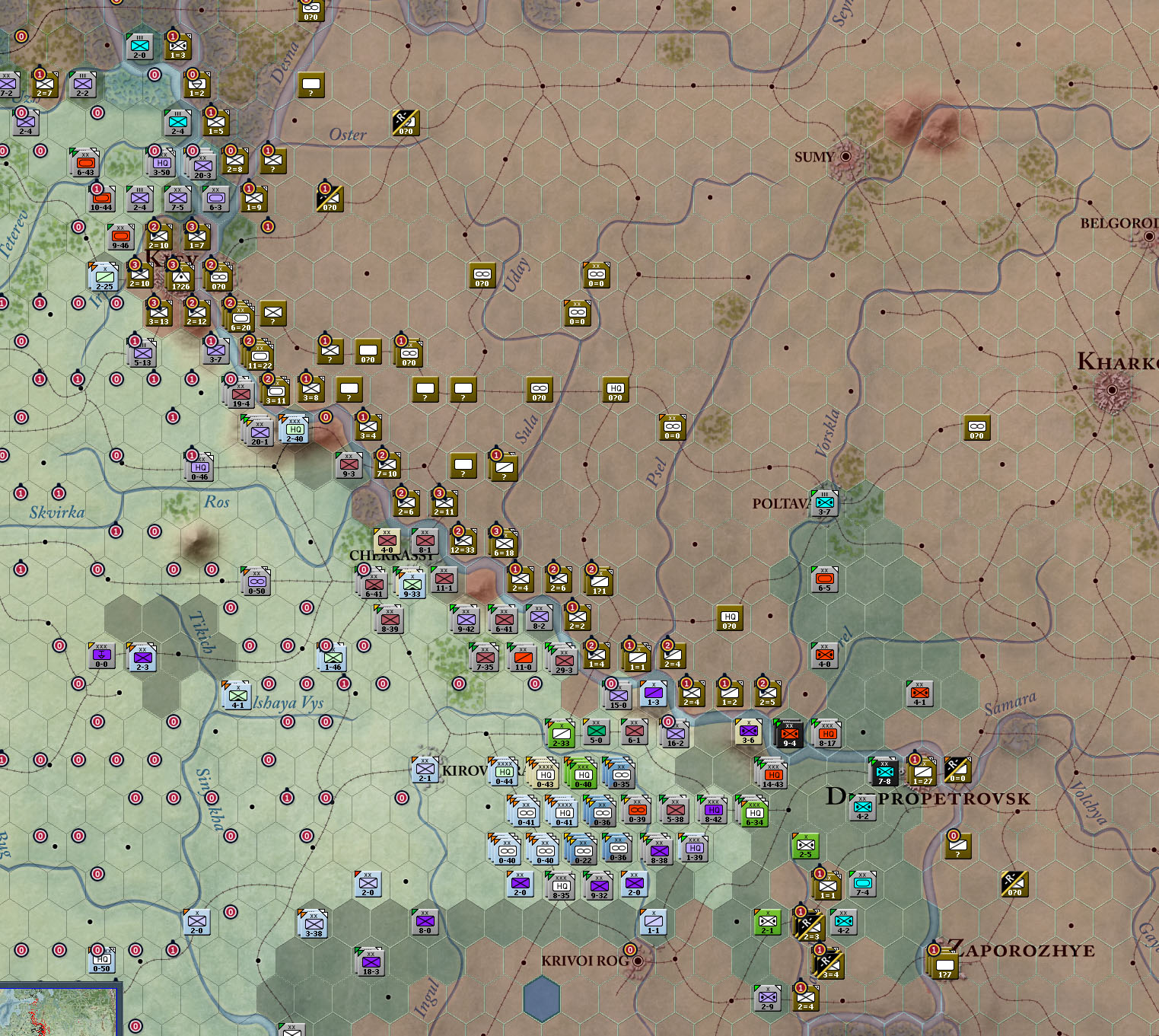The image size is (1159, 1036).
Task: Click the Soviet stack labeled 3=11
Action: (275, 391)
